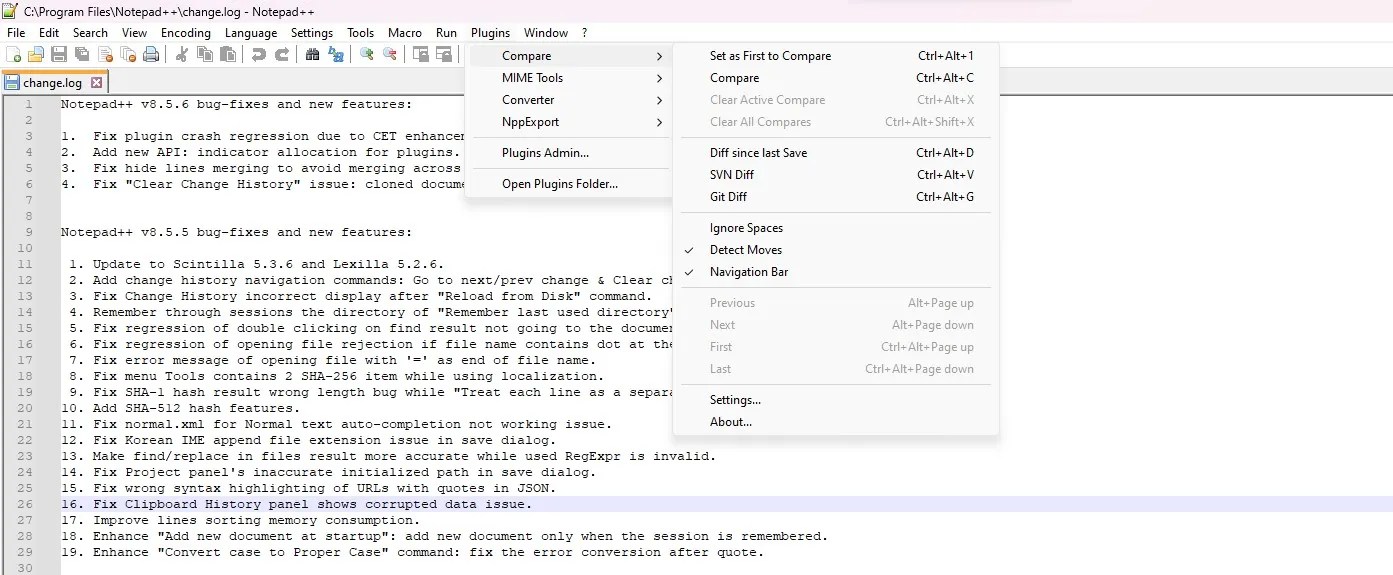Screen dimensions: 1393x575
Task: Click the New file toolbar icon
Action: [x=13, y=54]
